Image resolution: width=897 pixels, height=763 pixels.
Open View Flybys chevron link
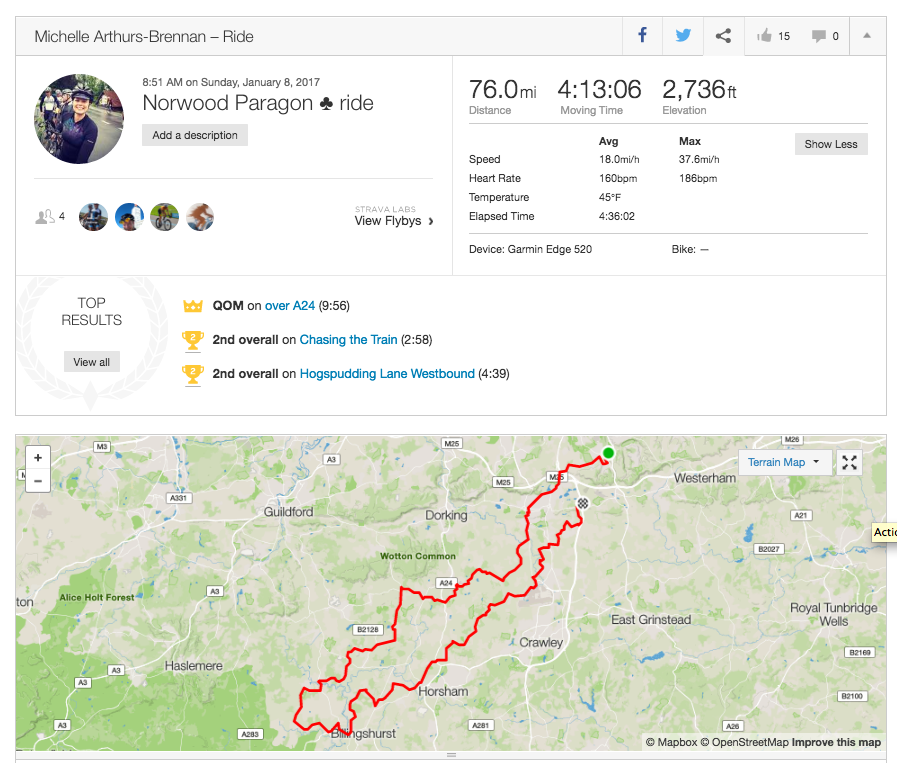(394, 221)
